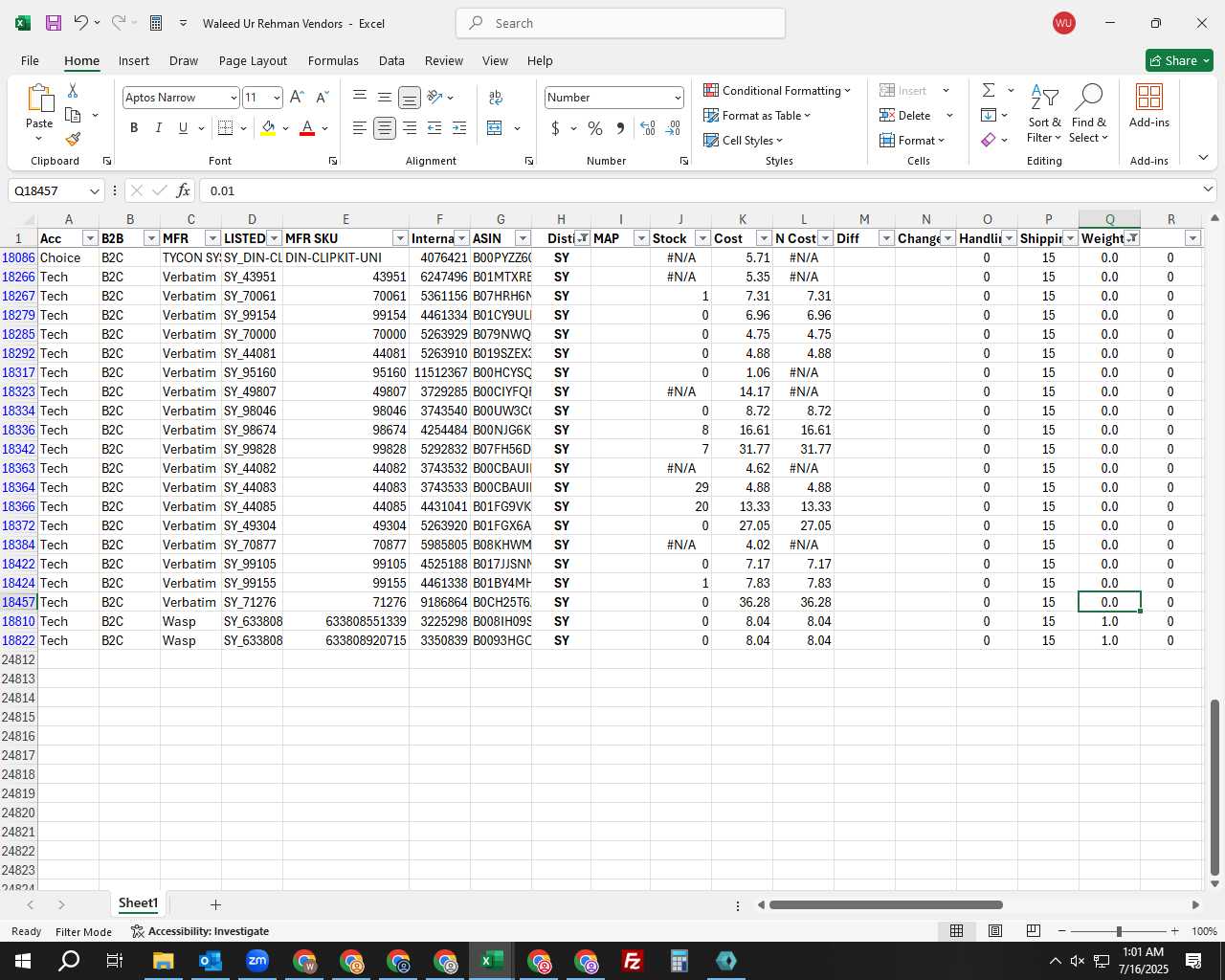
Task: Click Accessibility: Investigate in status bar
Action: click(x=200, y=931)
